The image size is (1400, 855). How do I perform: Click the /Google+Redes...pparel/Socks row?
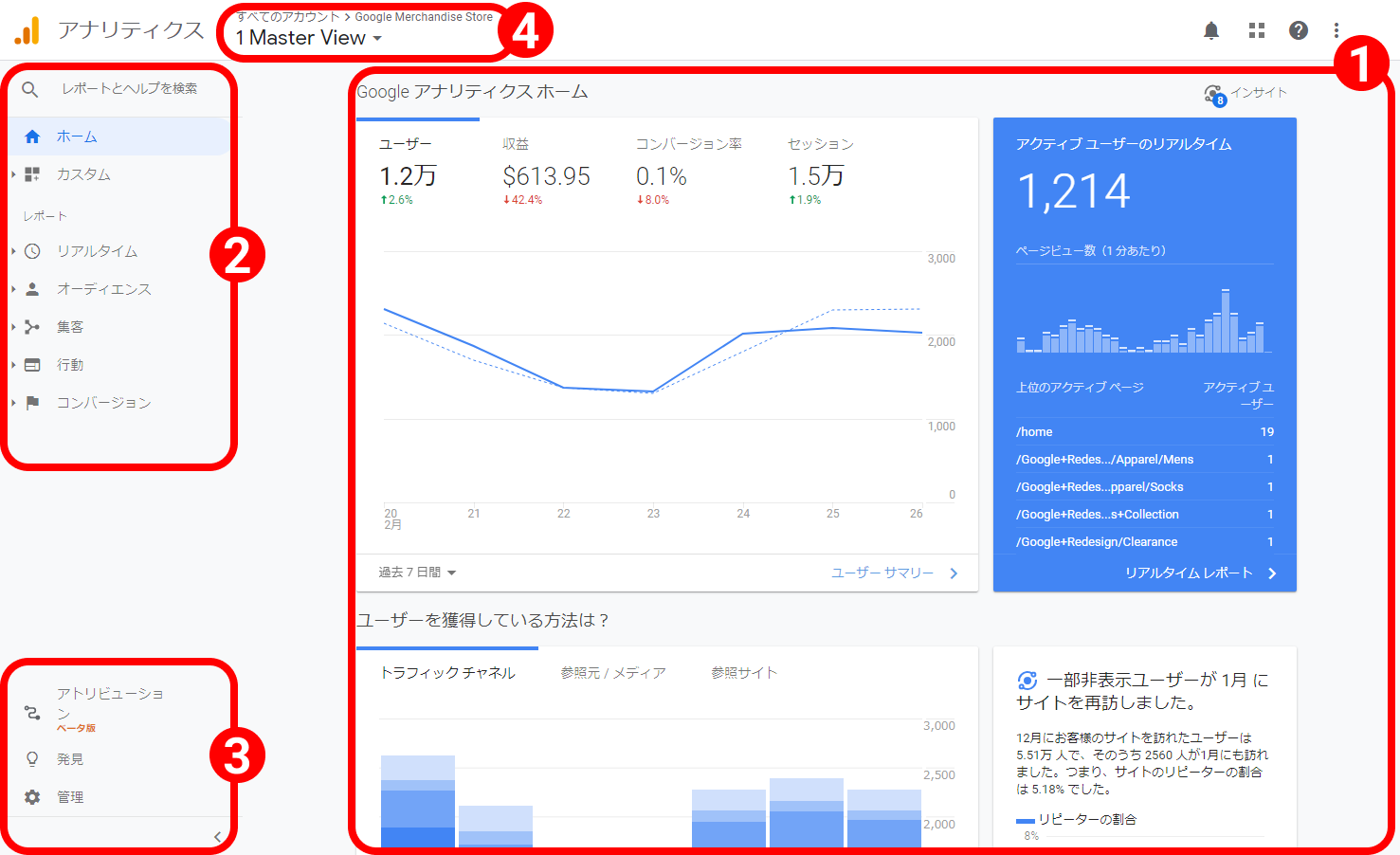[1145, 486]
